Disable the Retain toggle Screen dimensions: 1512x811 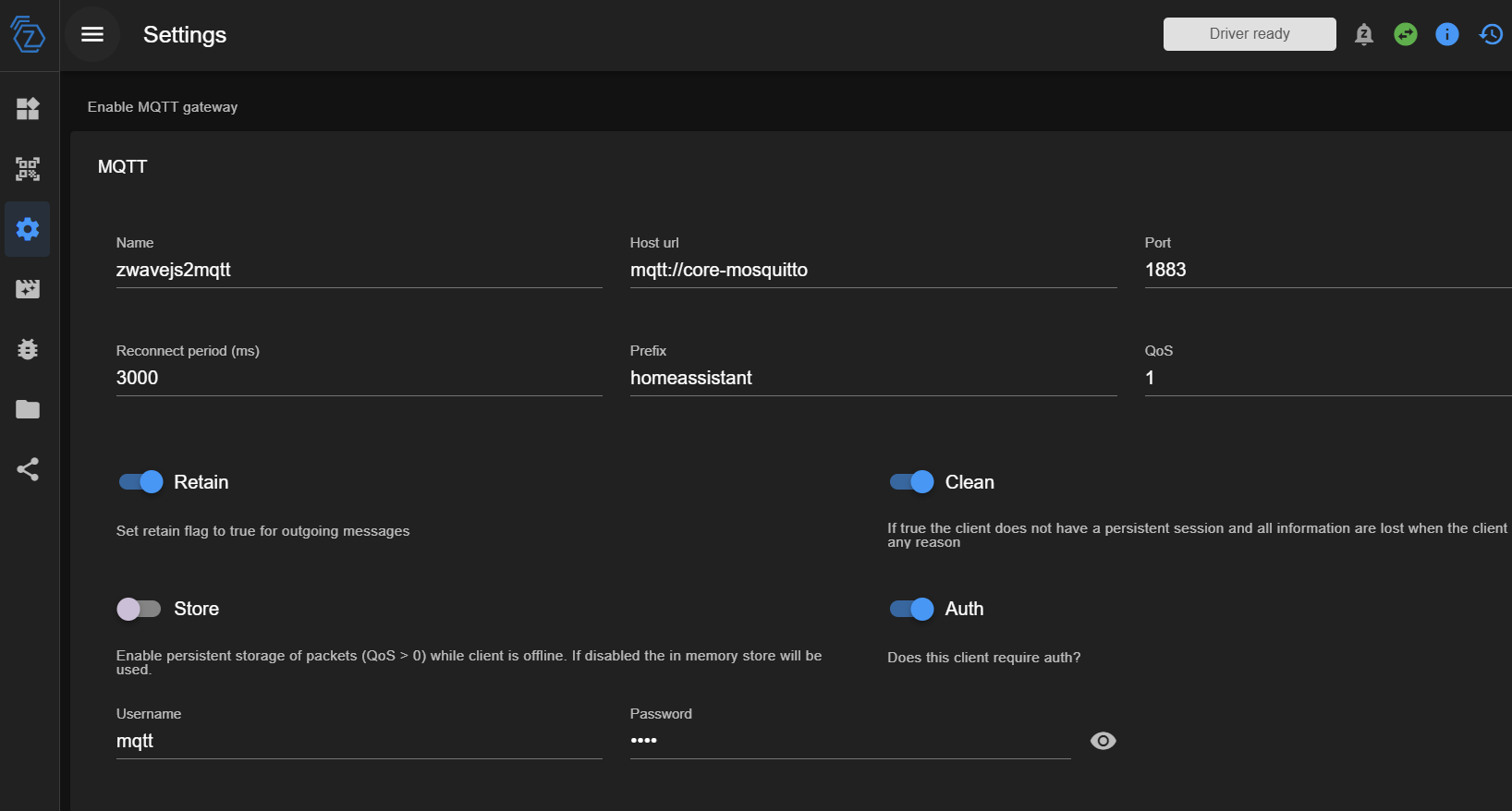pyautogui.click(x=141, y=482)
